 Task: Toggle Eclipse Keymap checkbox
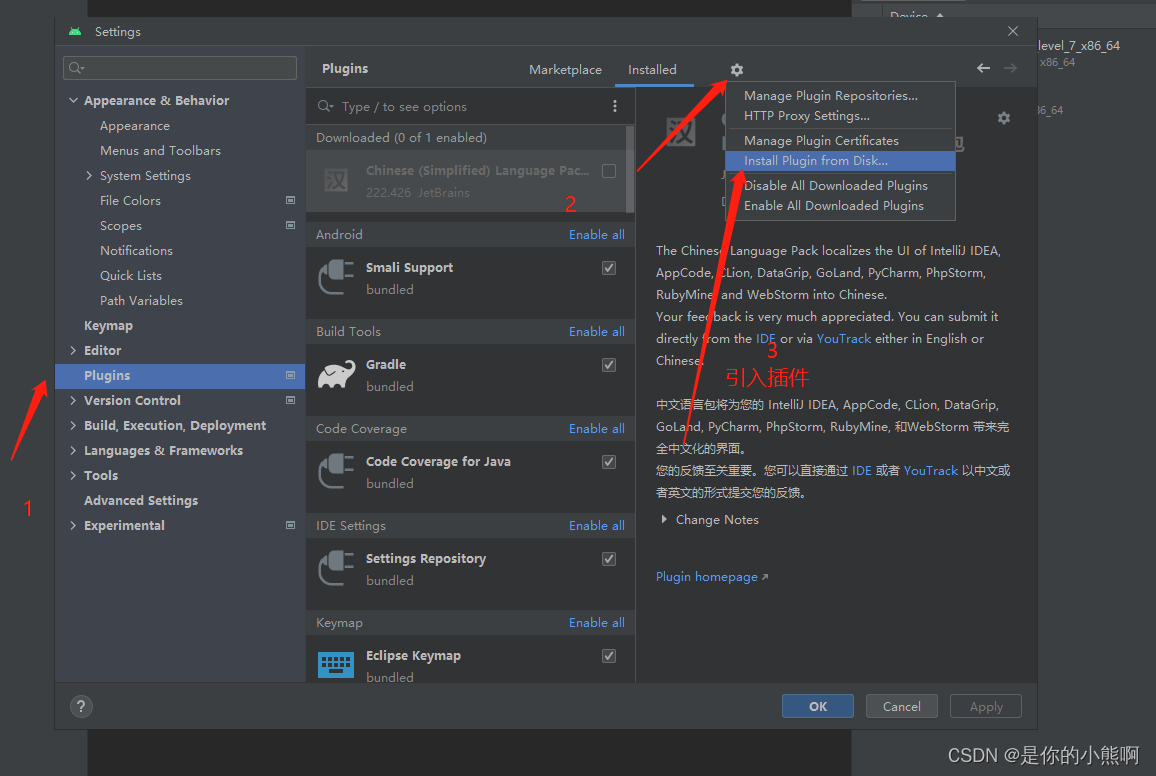(x=609, y=656)
